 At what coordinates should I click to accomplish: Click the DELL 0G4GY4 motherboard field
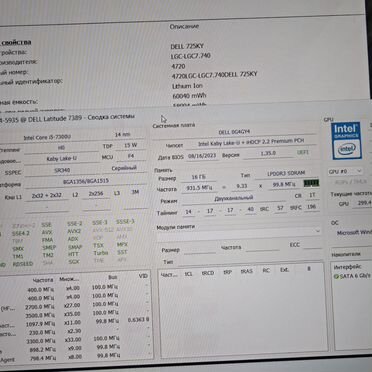click(x=234, y=132)
